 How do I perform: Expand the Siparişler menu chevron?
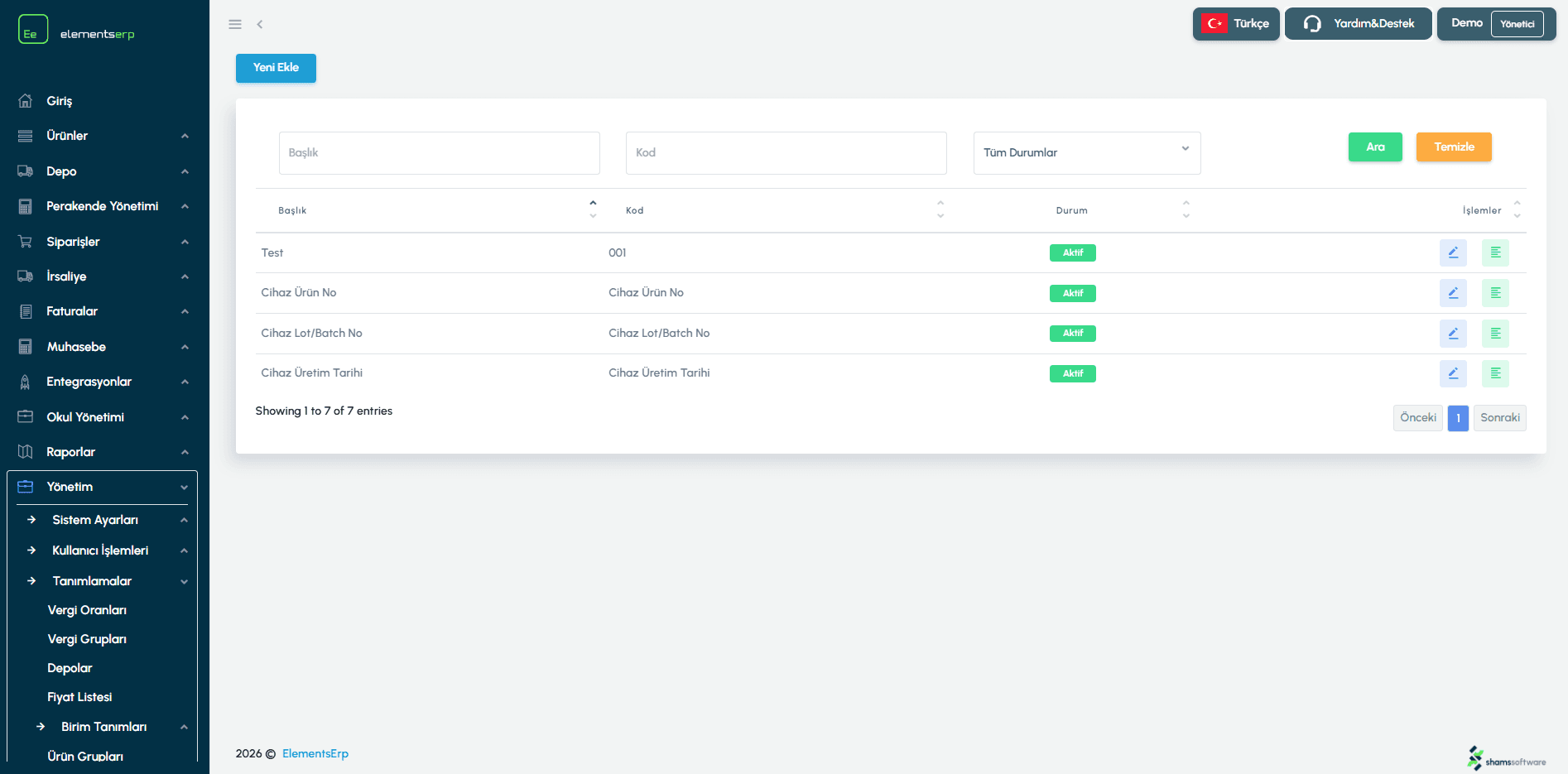coord(185,242)
